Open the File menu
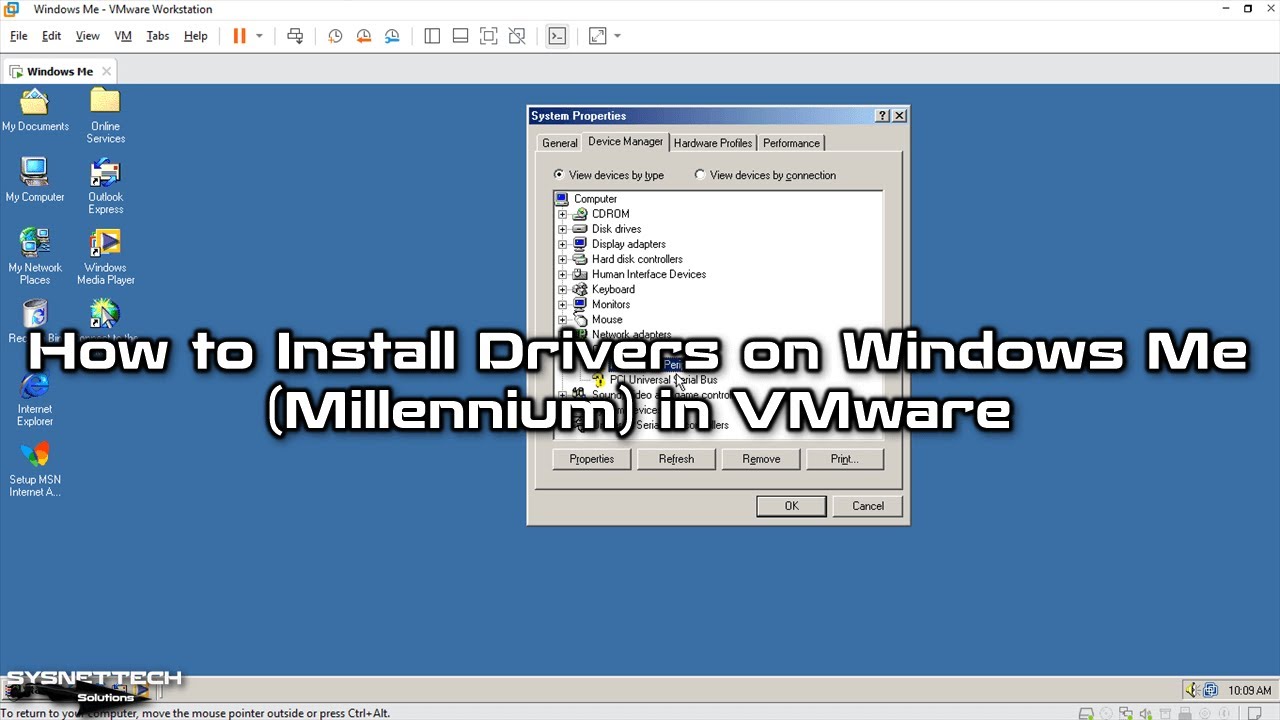Viewport: 1280px width, 720px height. pyautogui.click(x=19, y=36)
